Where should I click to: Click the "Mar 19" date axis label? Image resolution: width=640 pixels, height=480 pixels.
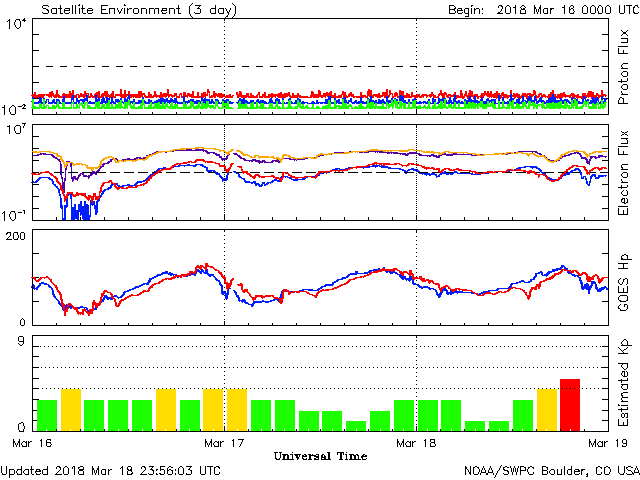click(x=608, y=443)
